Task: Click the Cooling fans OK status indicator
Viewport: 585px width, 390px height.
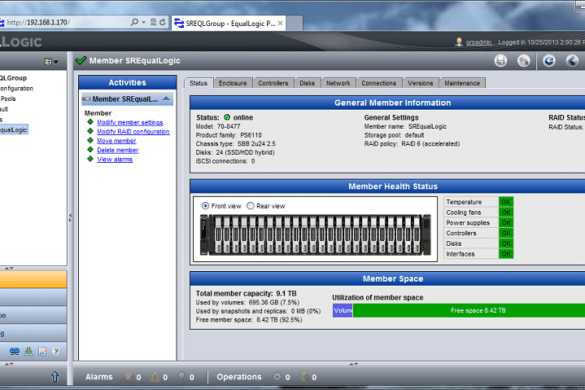Action: pos(506,212)
